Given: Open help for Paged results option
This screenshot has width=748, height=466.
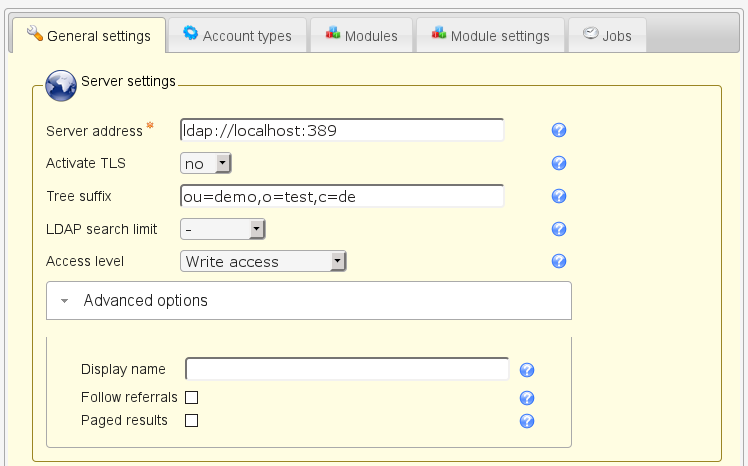Looking at the screenshot, I should click(x=527, y=421).
